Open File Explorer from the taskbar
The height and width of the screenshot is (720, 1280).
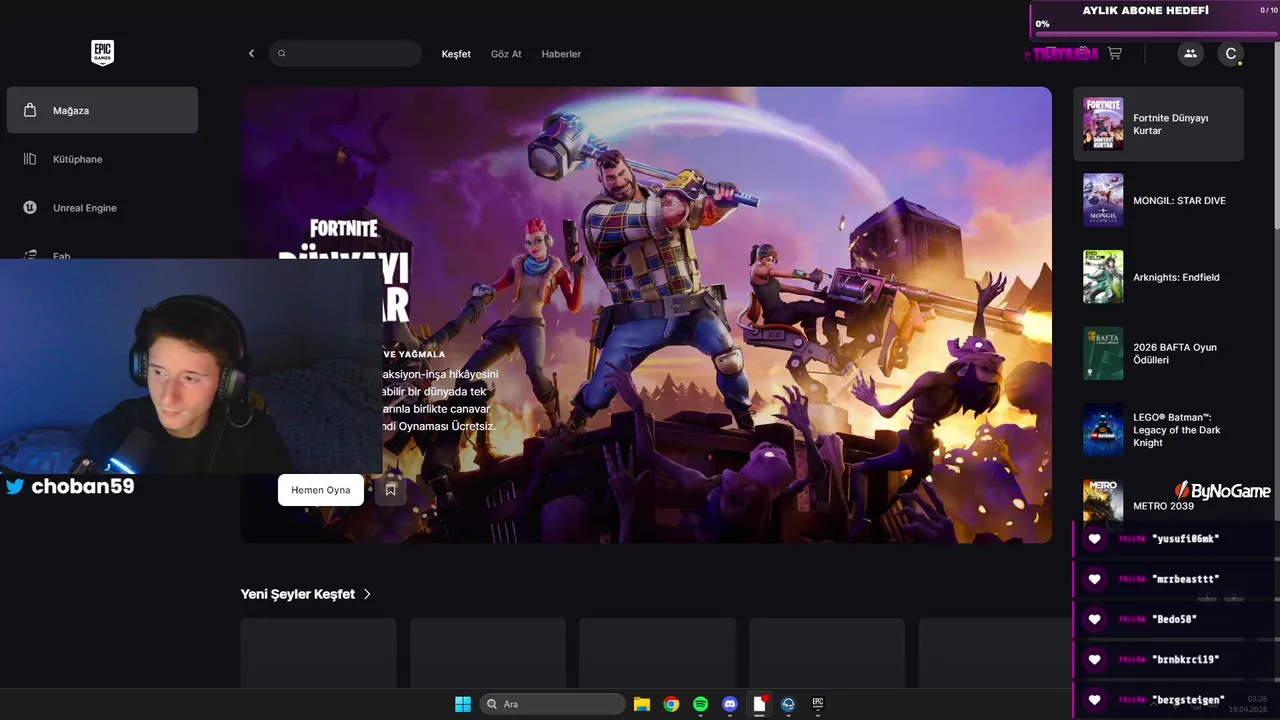(x=642, y=704)
